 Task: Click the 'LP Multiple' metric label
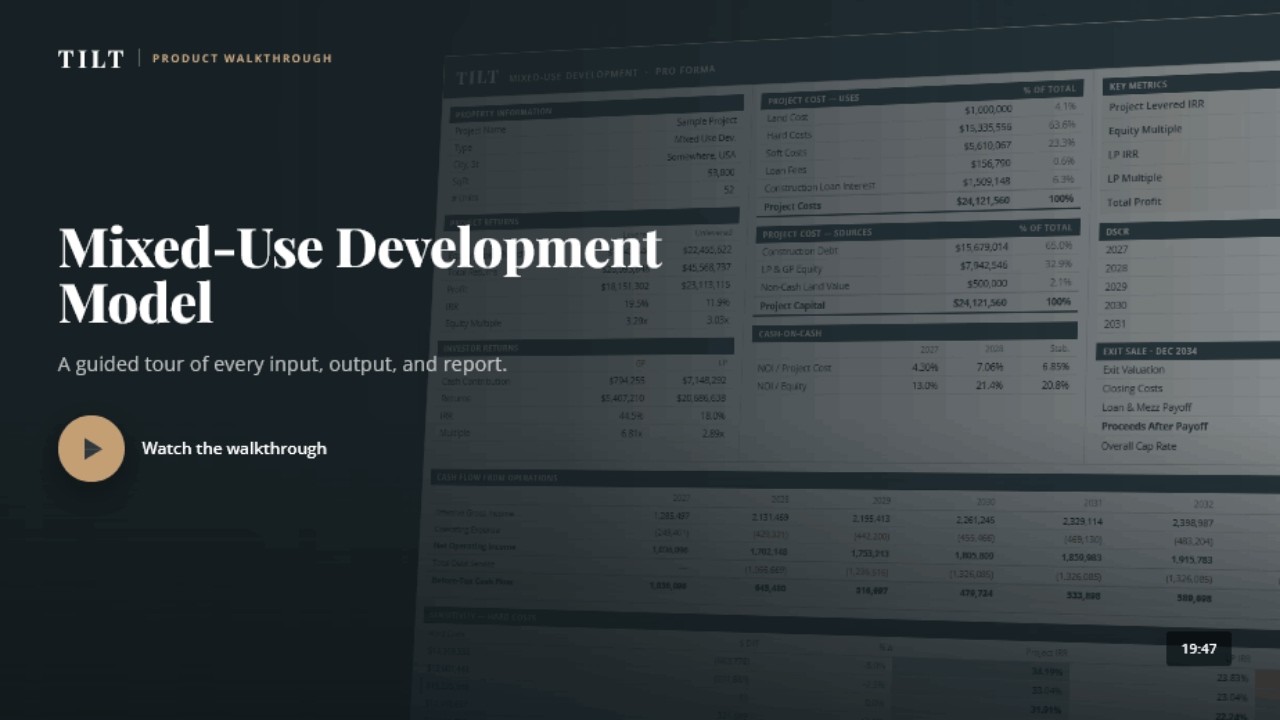click(x=1134, y=178)
